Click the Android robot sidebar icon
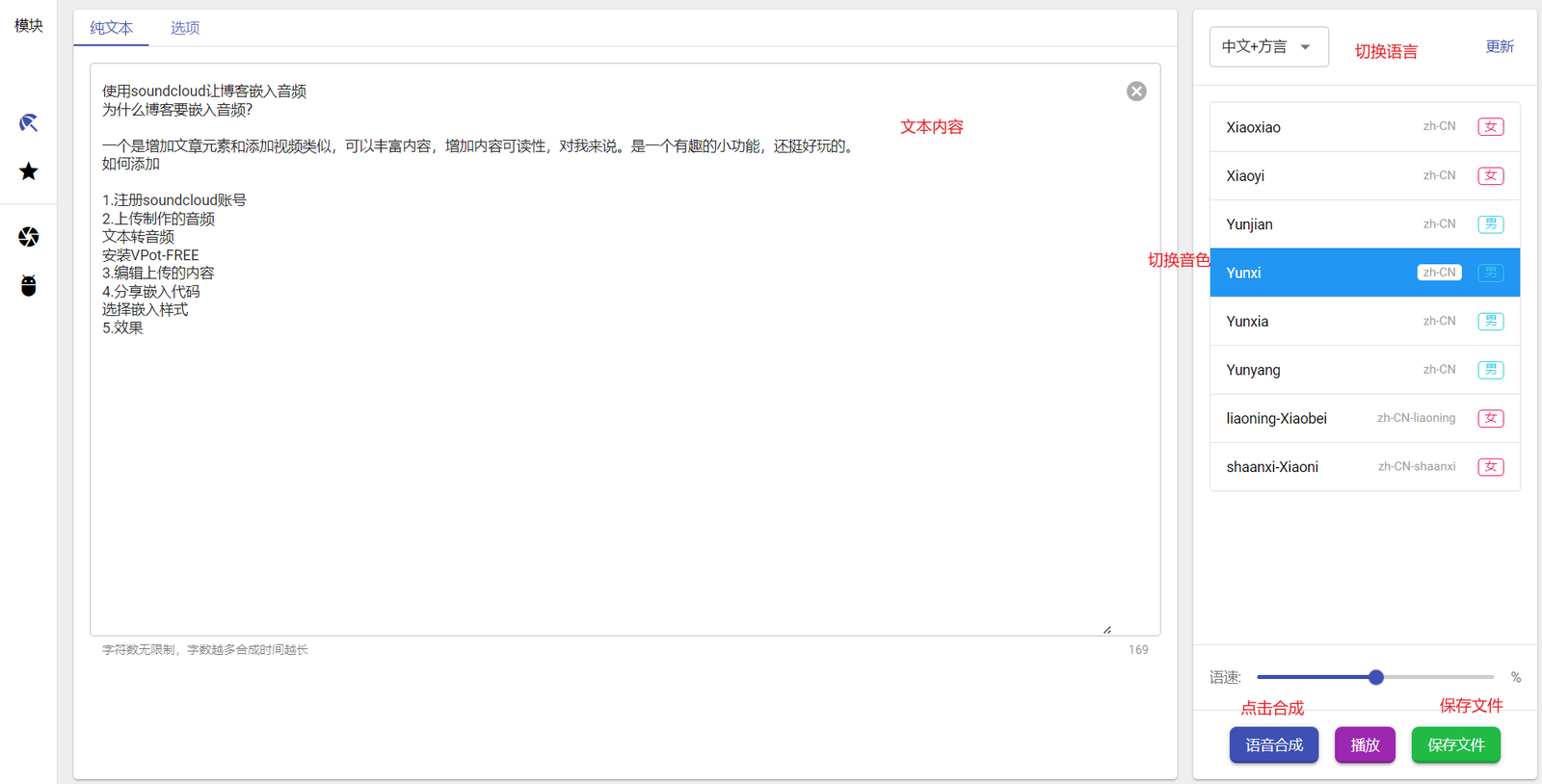Image resolution: width=1542 pixels, height=784 pixels. tap(29, 286)
